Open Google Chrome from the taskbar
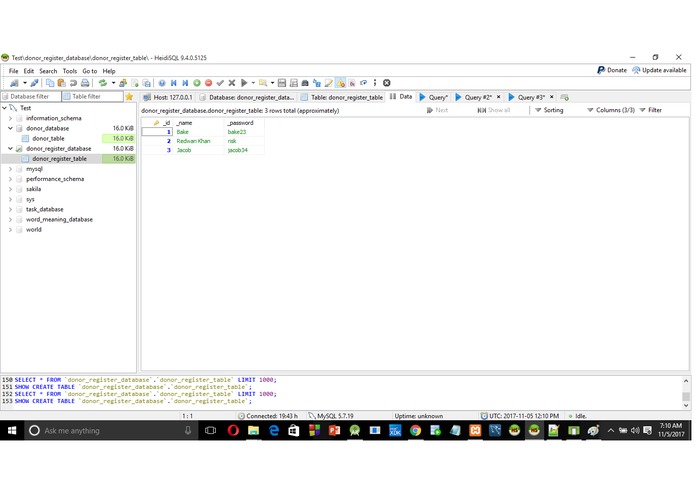Viewport: 695px width, 494px height. 415,430
